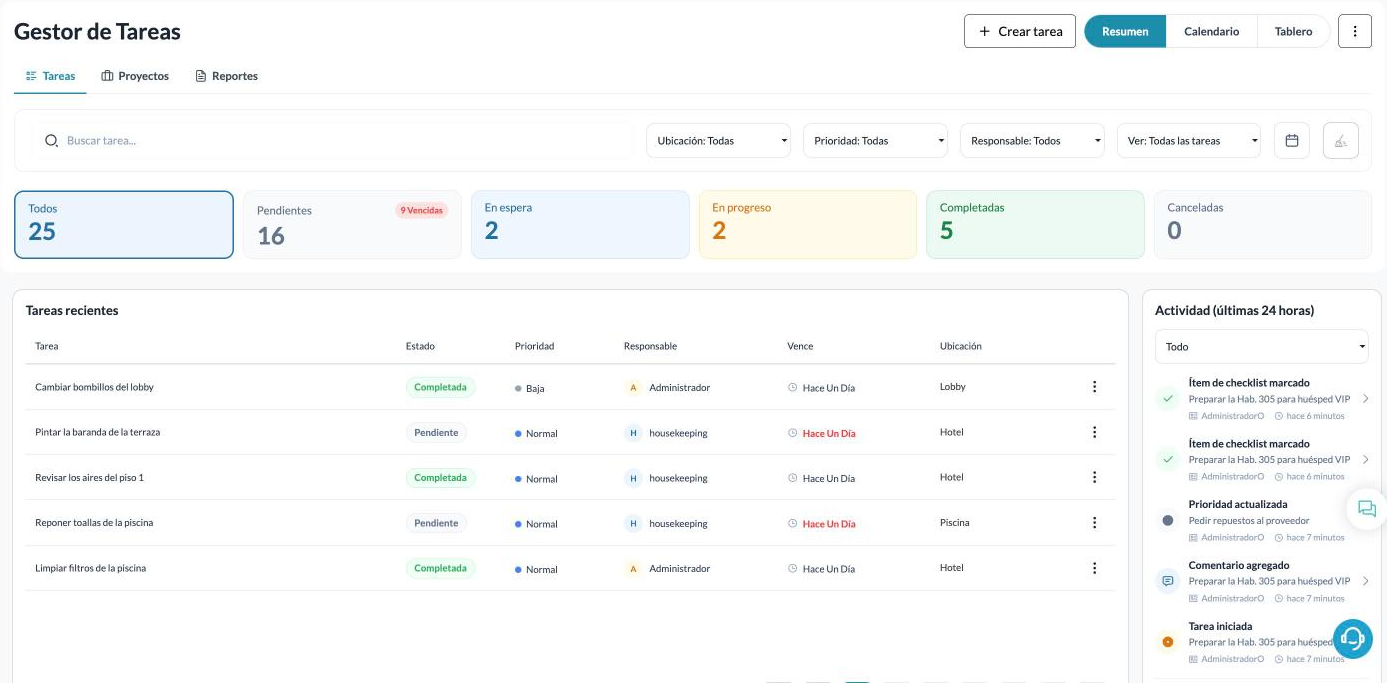Open row menu for Cambiar bombillos del lobby
The width and height of the screenshot is (1387, 683).
(x=1094, y=387)
